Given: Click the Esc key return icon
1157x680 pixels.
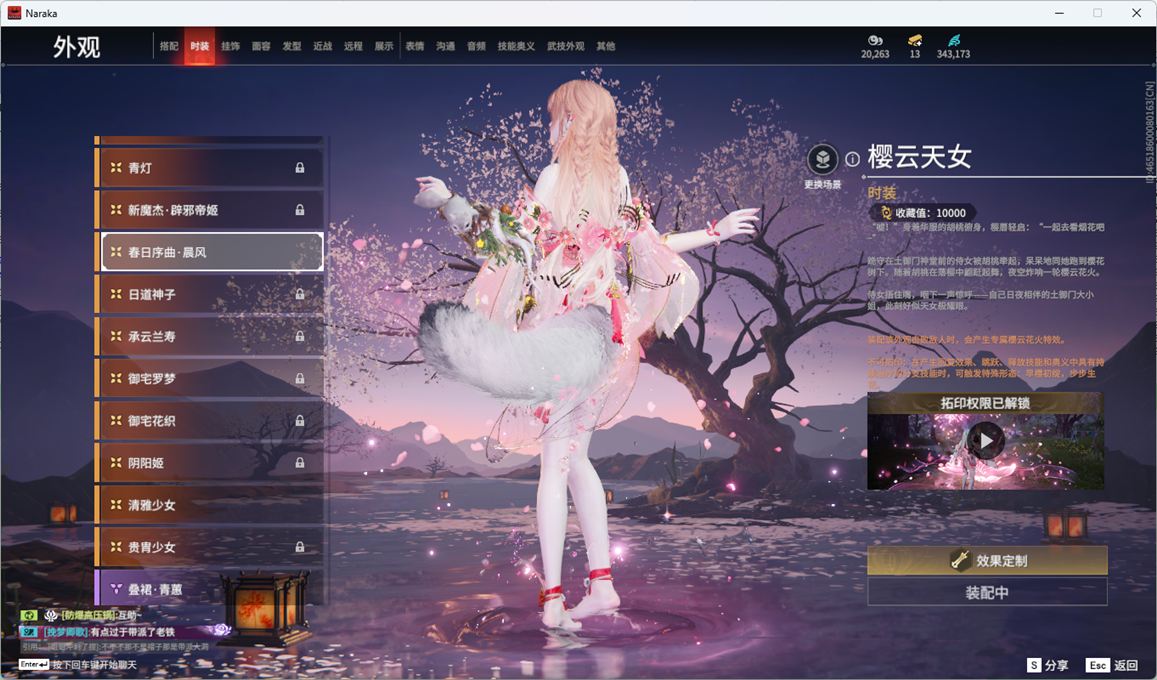Looking at the screenshot, I should tap(1097, 665).
